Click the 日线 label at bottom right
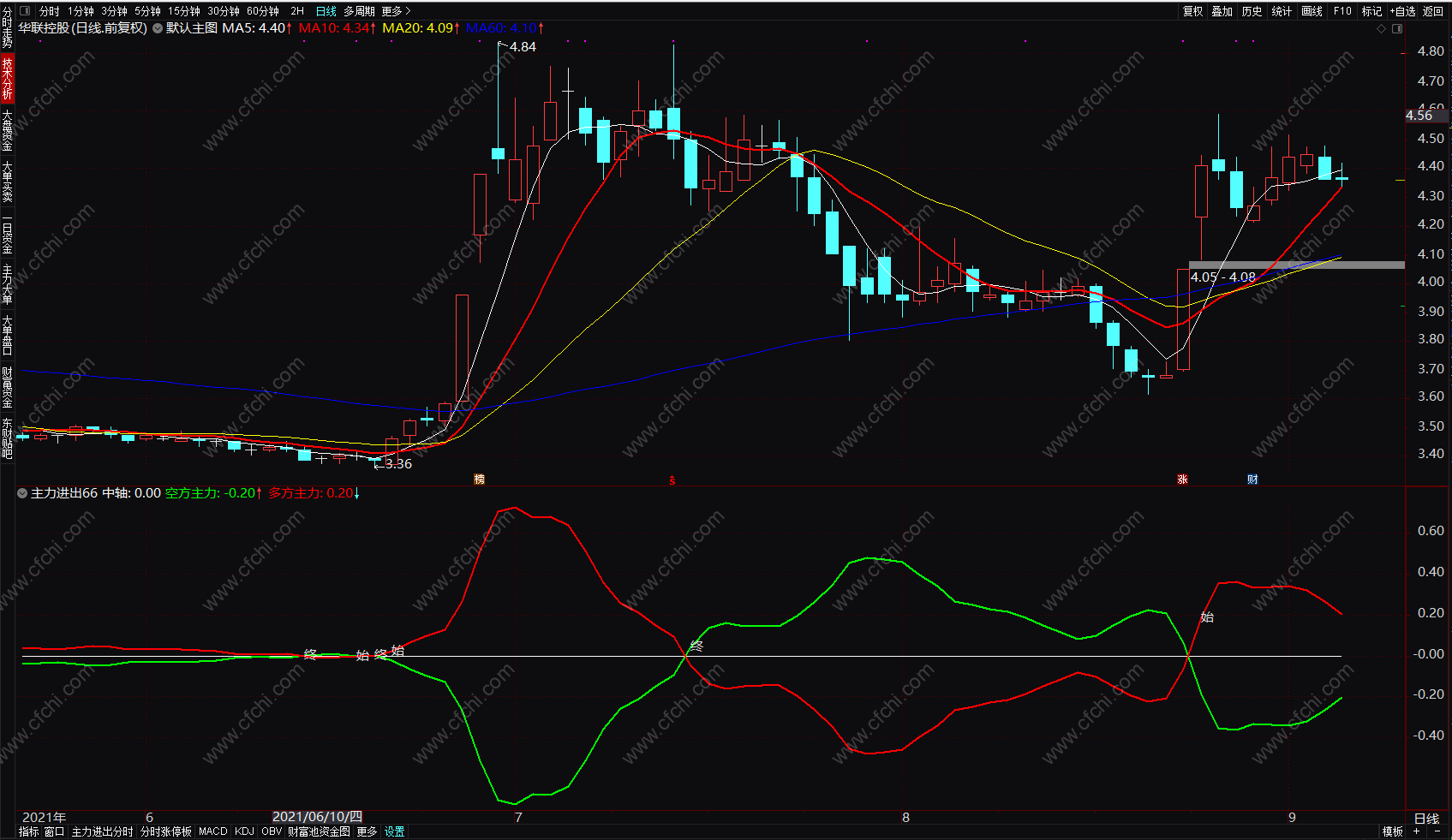The width and height of the screenshot is (1452, 840). click(x=1426, y=819)
